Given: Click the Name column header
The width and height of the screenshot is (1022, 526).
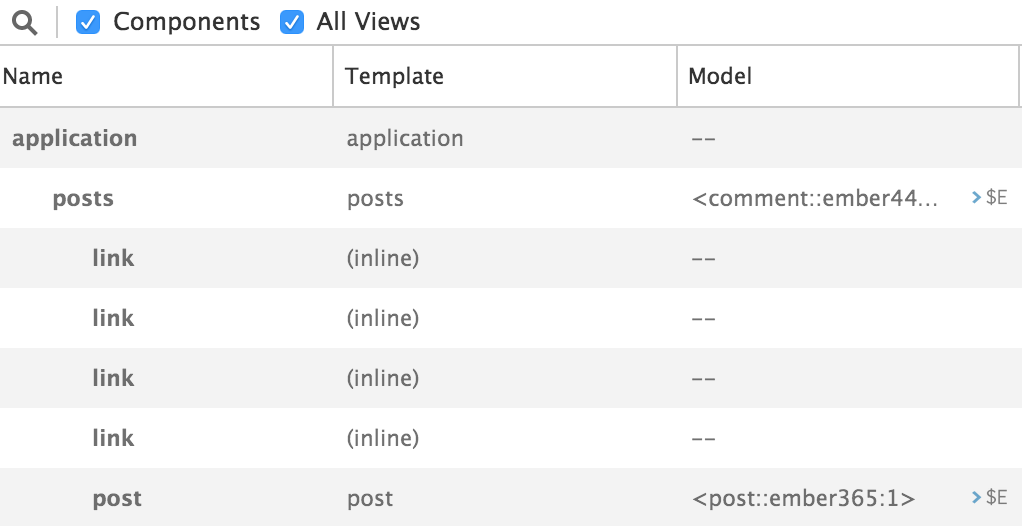Looking at the screenshot, I should coord(32,76).
